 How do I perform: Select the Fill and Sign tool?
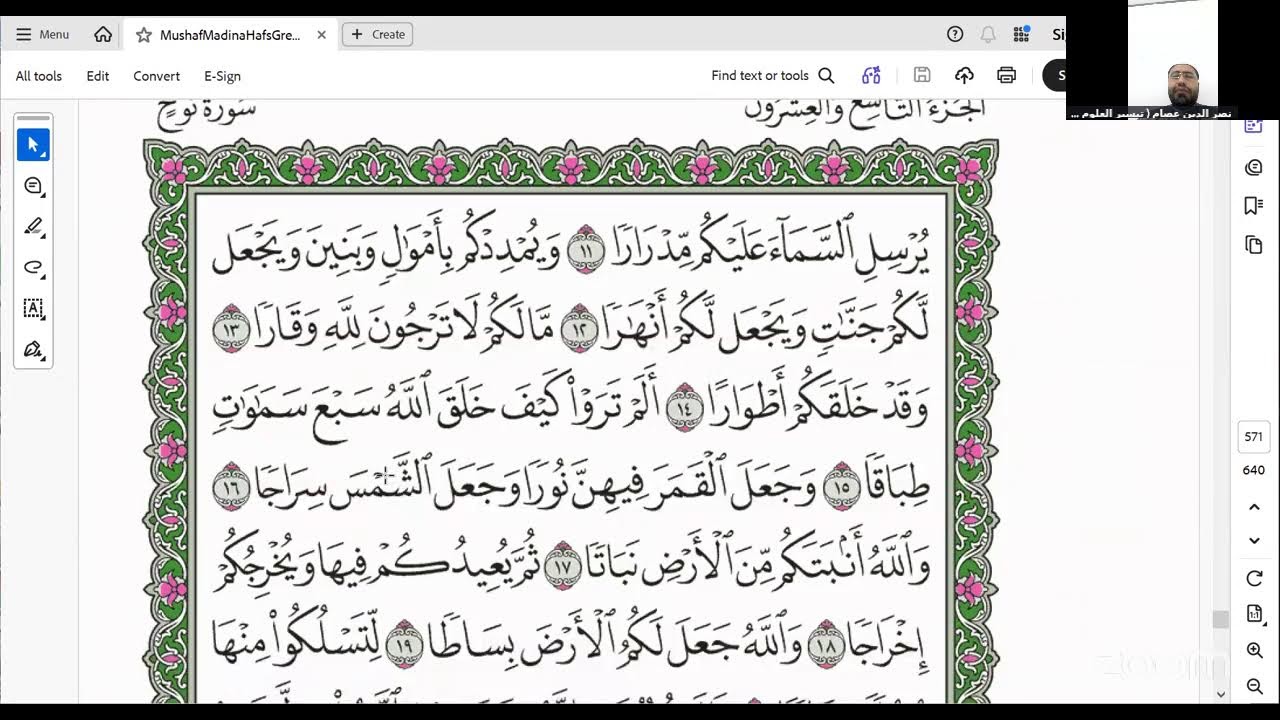click(x=33, y=350)
